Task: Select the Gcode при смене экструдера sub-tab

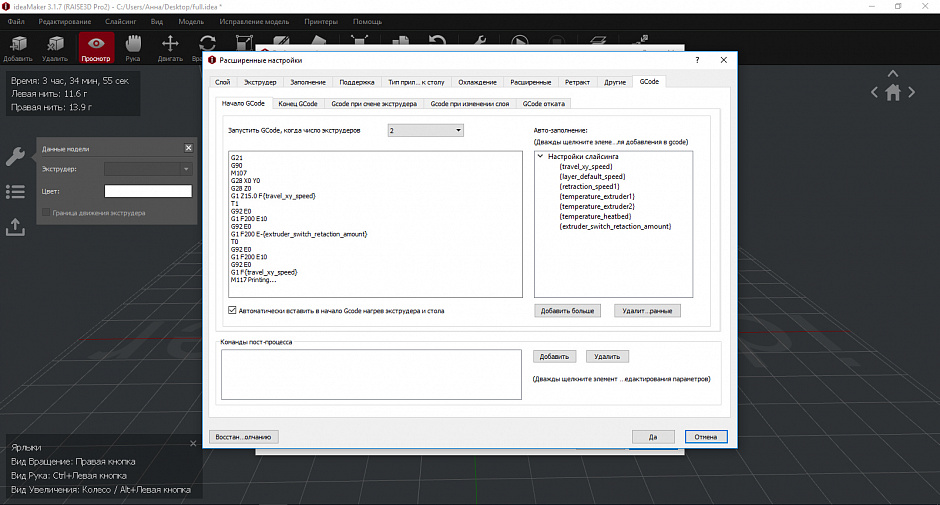Action: pyautogui.click(x=374, y=104)
